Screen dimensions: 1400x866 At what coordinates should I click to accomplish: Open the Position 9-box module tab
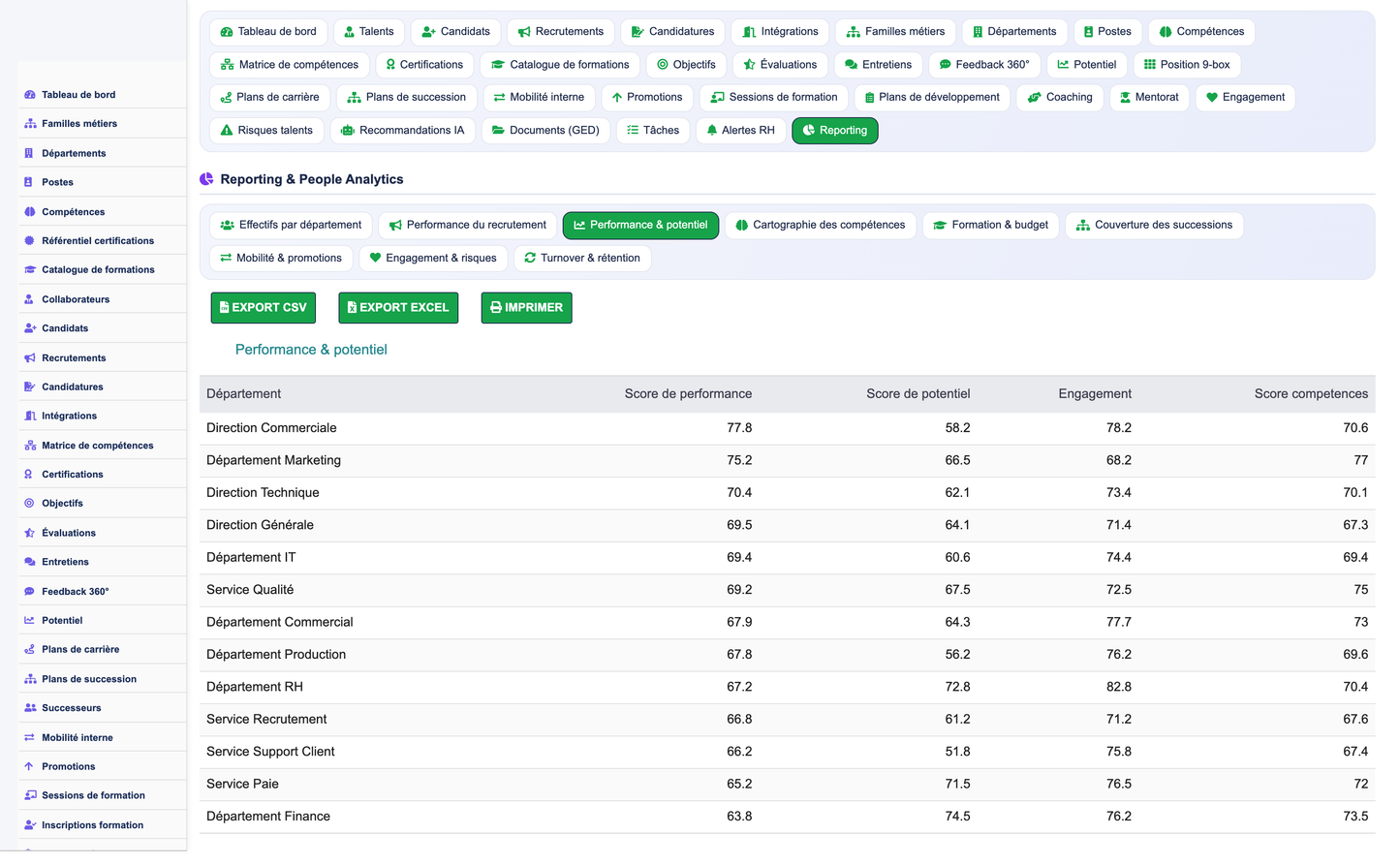1187,65
